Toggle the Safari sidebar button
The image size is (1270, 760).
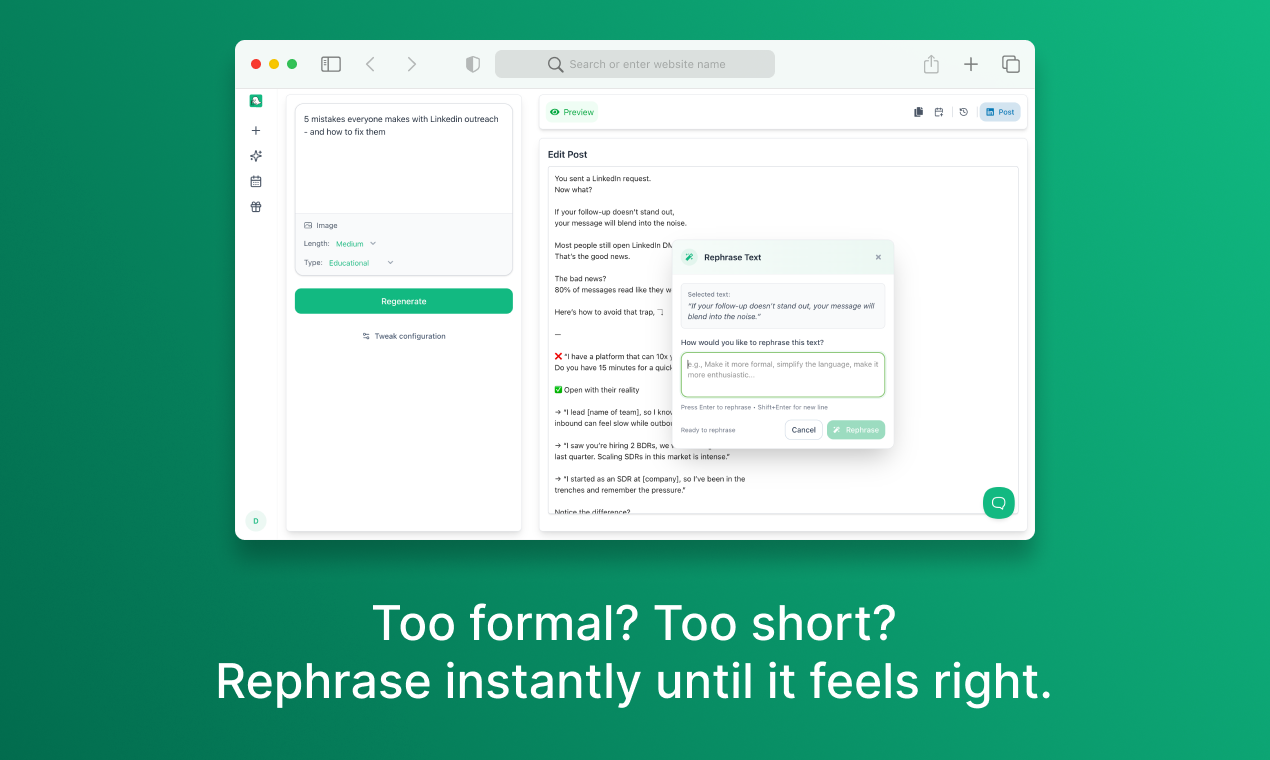pyautogui.click(x=331, y=64)
